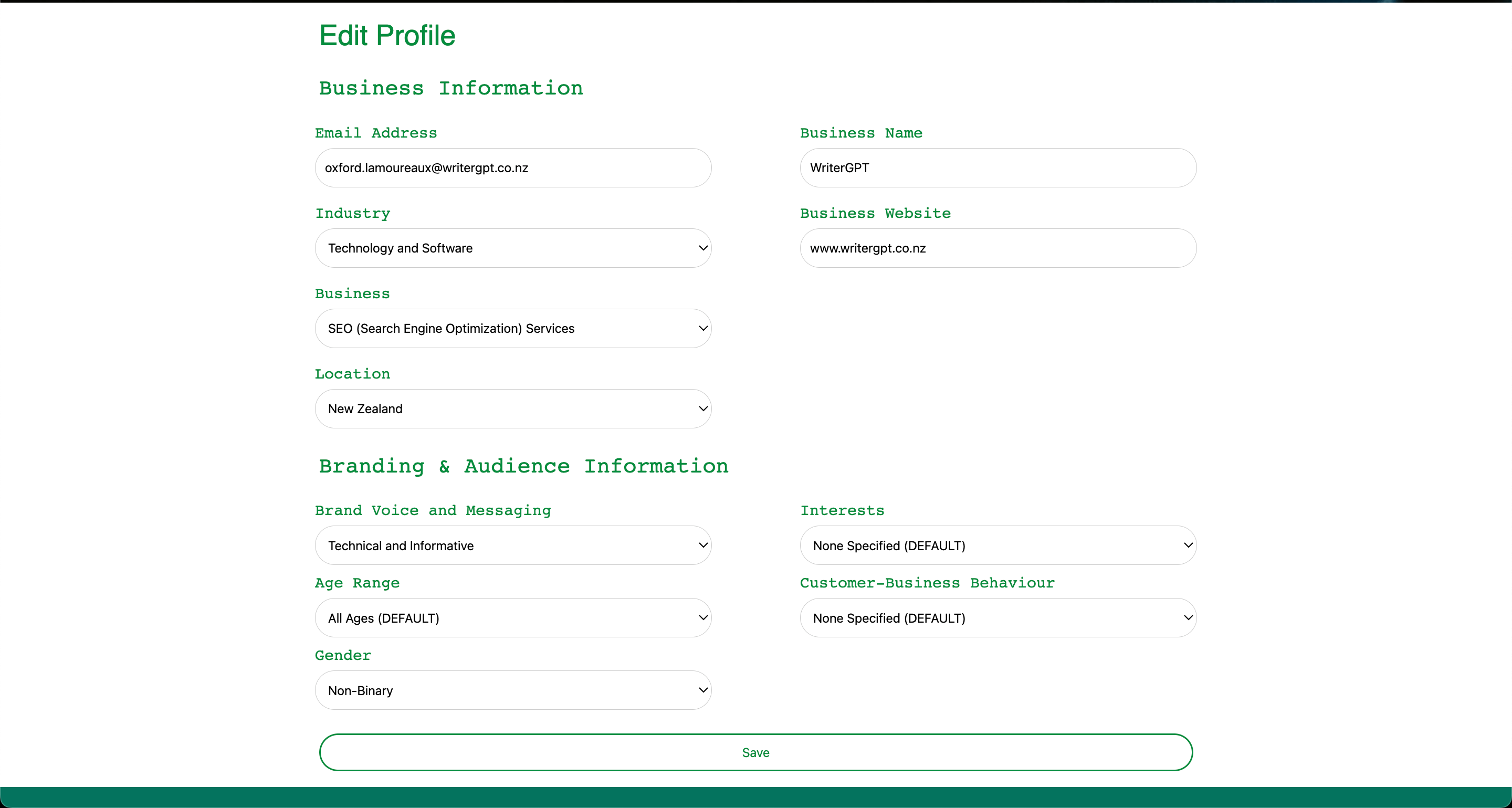Expand the Customer-Business Behaviour dropdown
The image size is (1512, 808).
[x=998, y=618]
